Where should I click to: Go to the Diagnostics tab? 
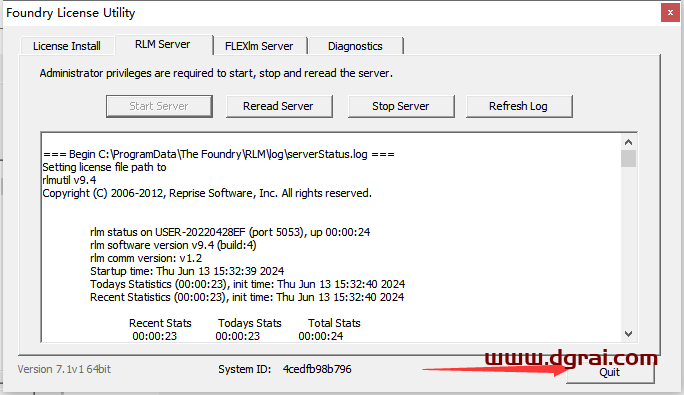click(x=356, y=46)
